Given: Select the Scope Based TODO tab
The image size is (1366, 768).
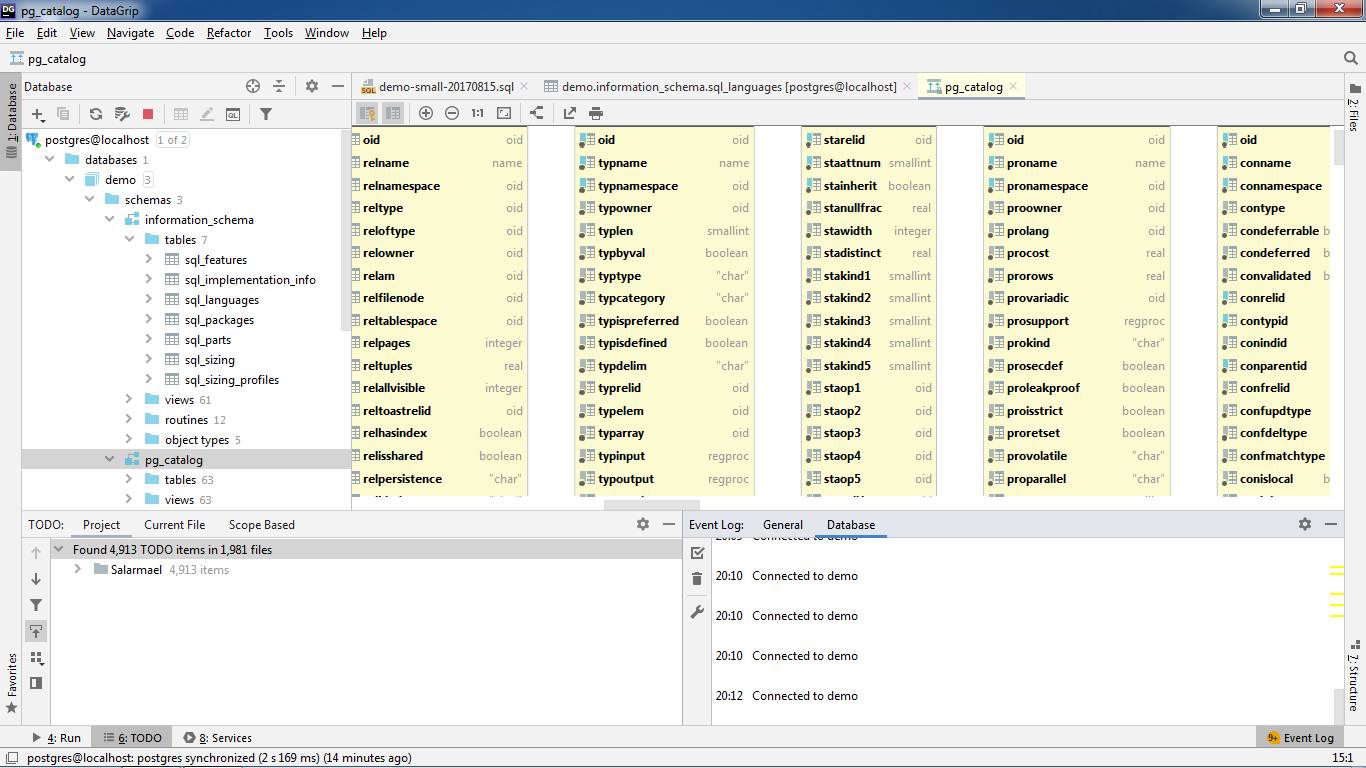Looking at the screenshot, I should click(x=262, y=524).
